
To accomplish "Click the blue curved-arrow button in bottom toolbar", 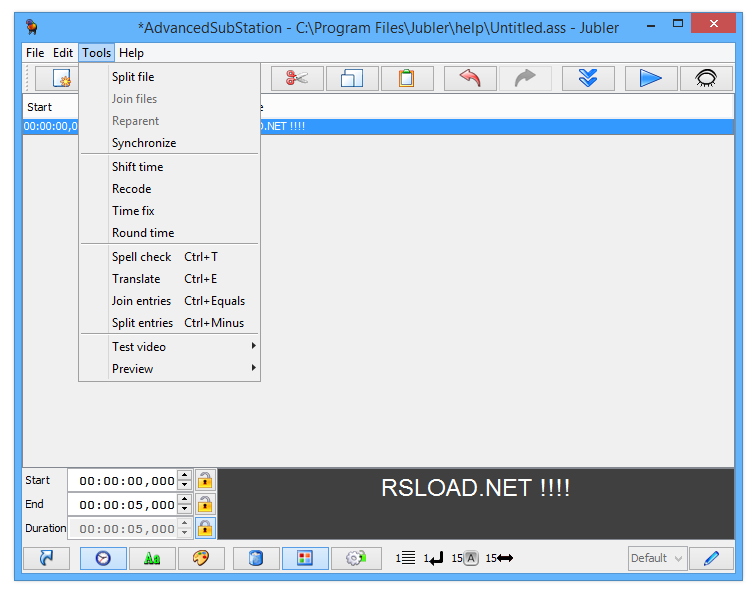I will tap(46, 558).
